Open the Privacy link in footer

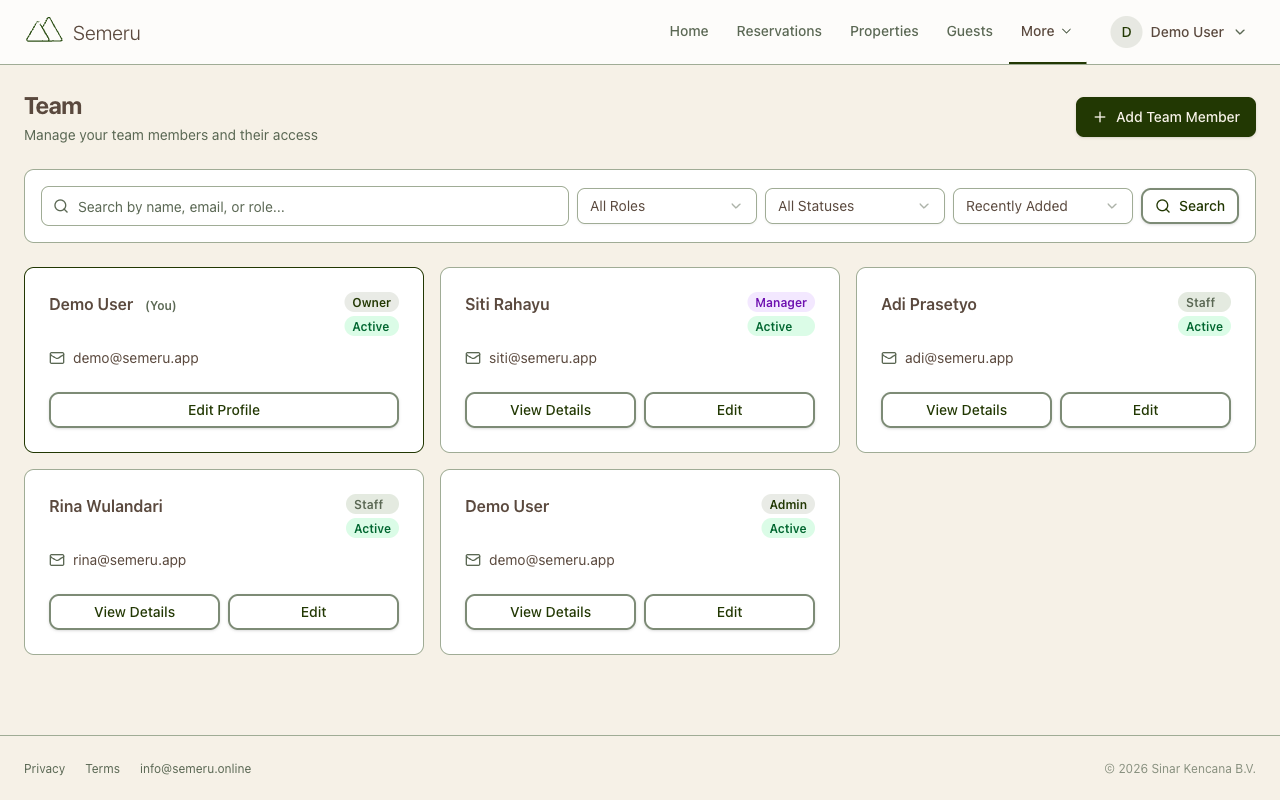(x=44, y=769)
